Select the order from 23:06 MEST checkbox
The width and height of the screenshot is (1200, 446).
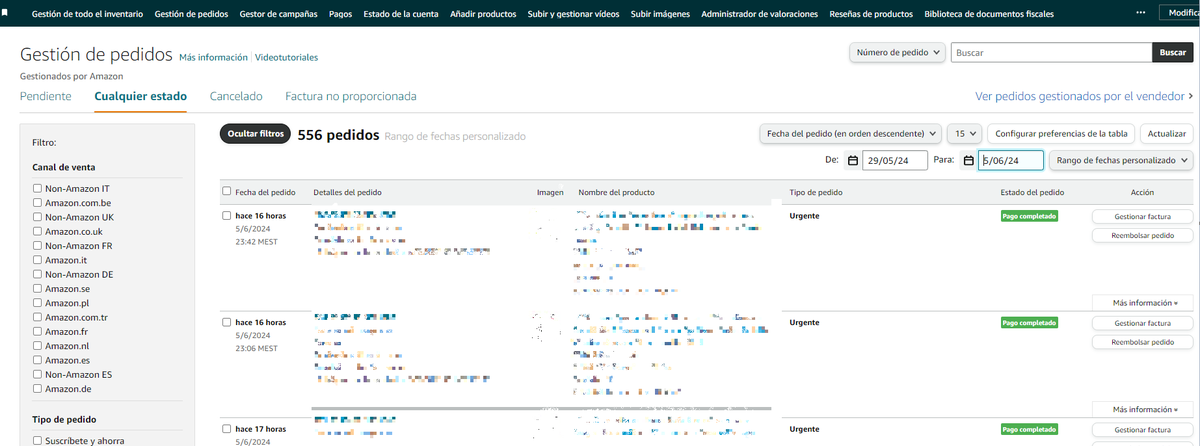(x=226, y=323)
